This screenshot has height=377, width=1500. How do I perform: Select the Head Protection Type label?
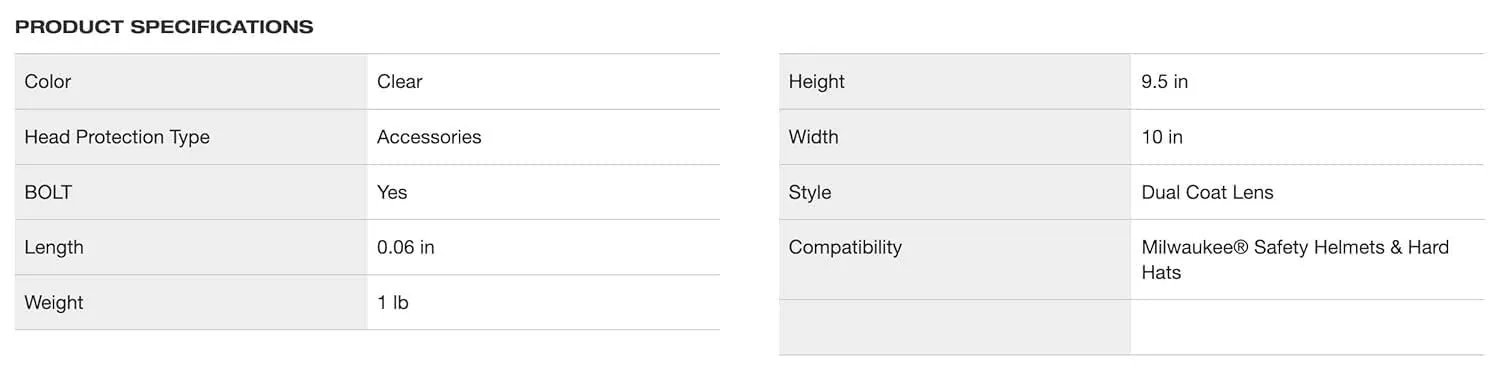pyautogui.click(x=117, y=137)
